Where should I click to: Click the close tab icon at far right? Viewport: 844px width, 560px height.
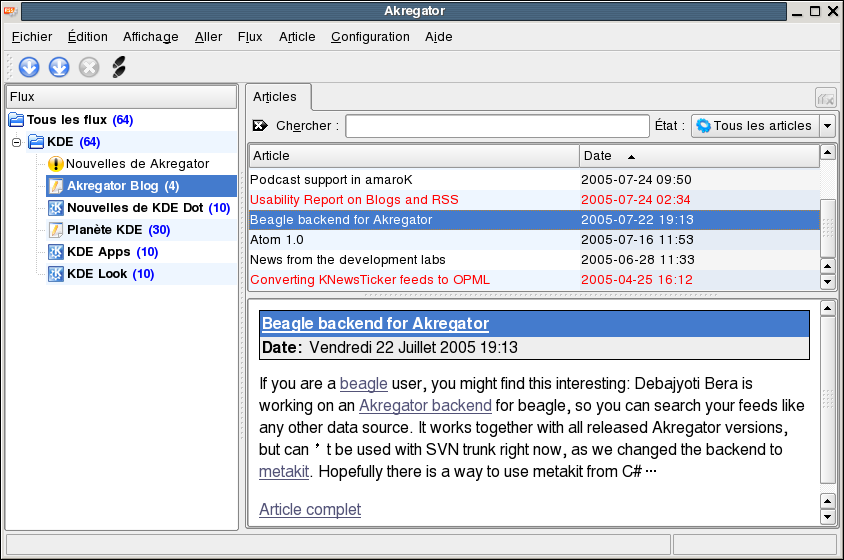coord(826,99)
